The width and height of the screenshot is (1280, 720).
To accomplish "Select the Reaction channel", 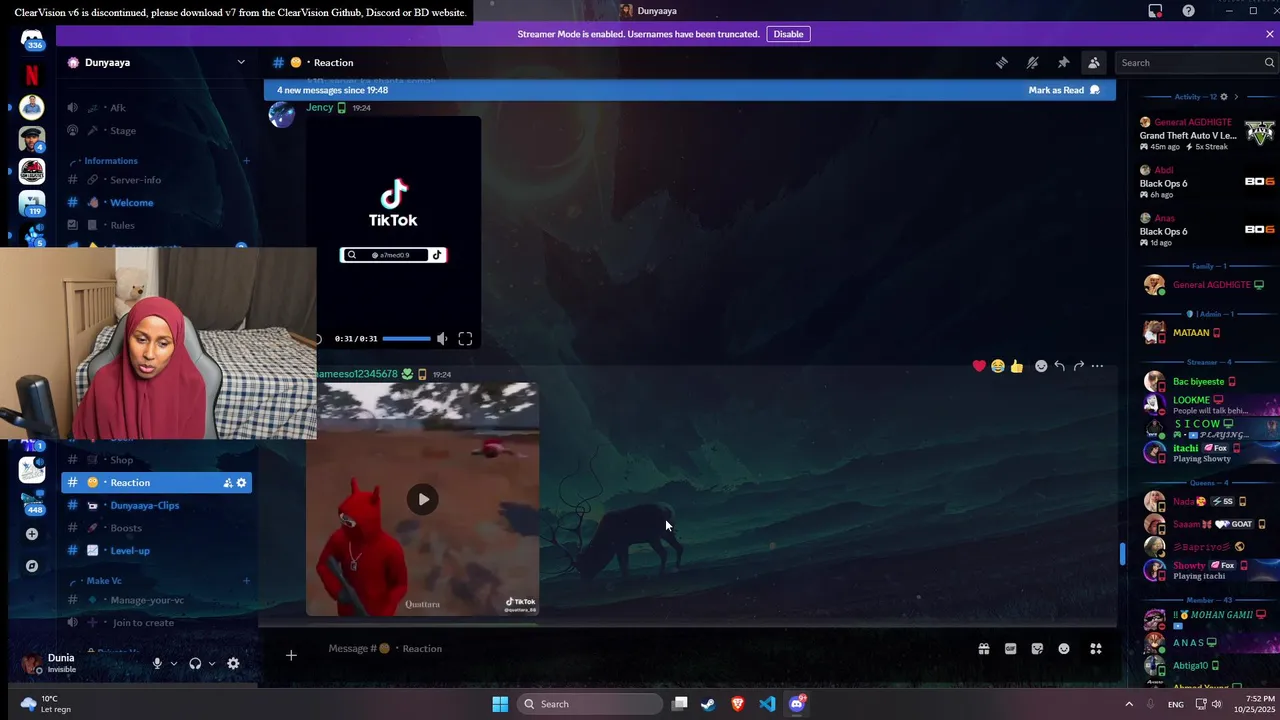I will click(x=157, y=483).
